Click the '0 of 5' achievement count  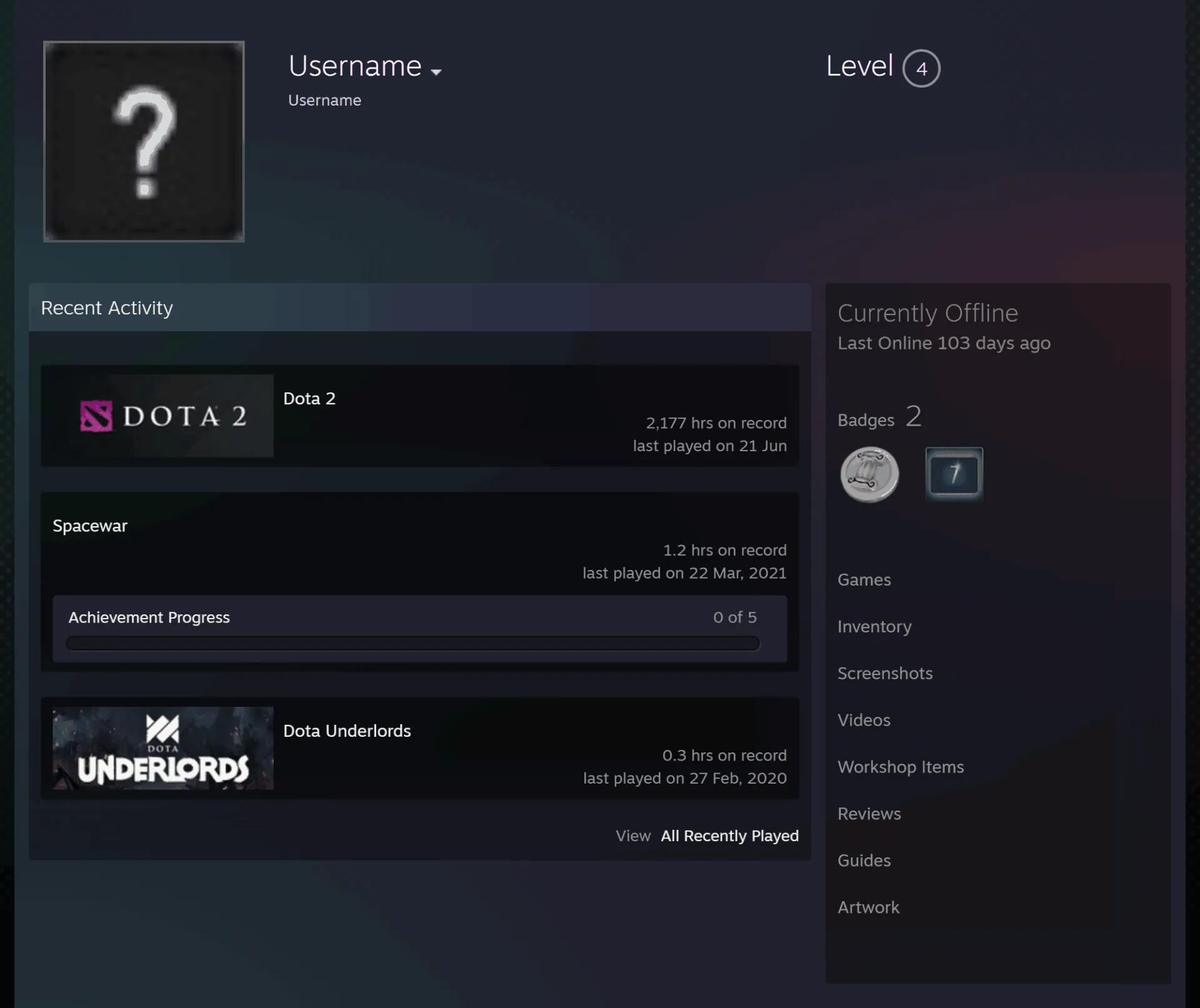click(735, 617)
